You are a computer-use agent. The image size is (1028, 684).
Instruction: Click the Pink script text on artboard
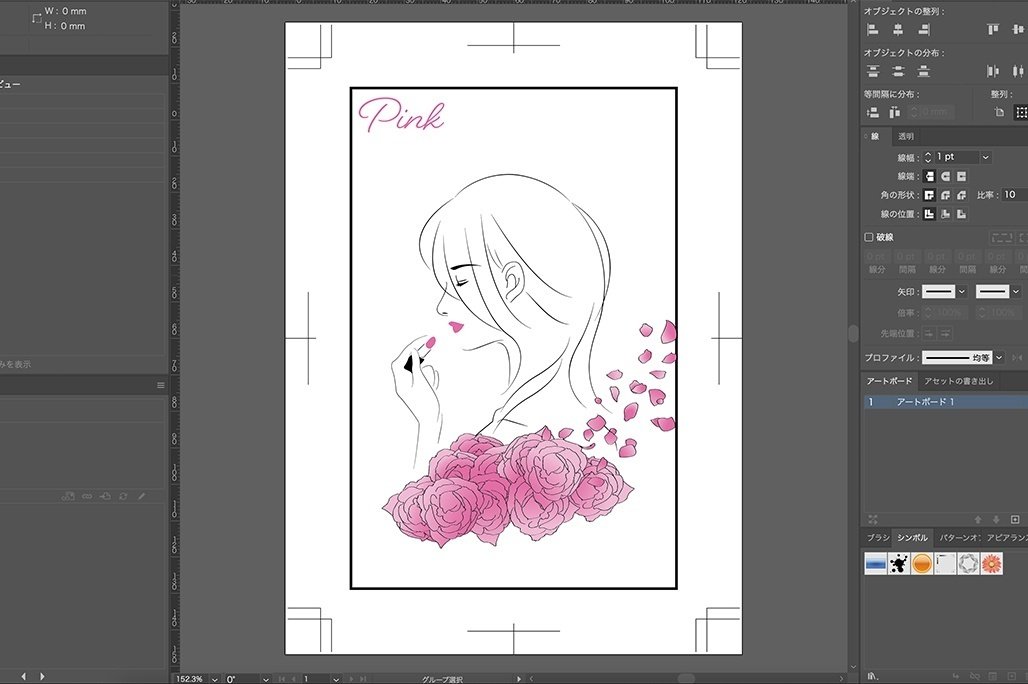401,115
